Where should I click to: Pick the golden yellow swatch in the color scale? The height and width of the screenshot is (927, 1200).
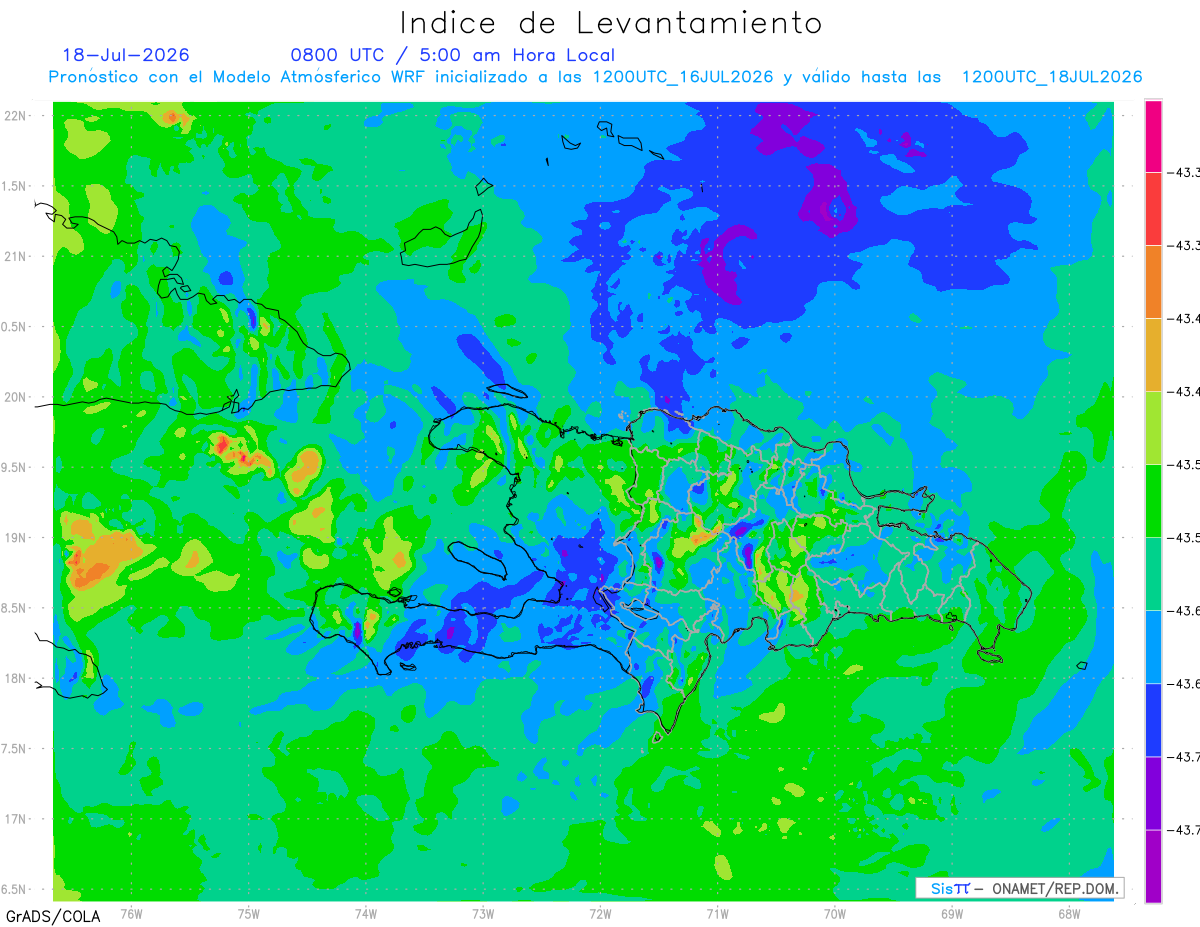(1153, 355)
